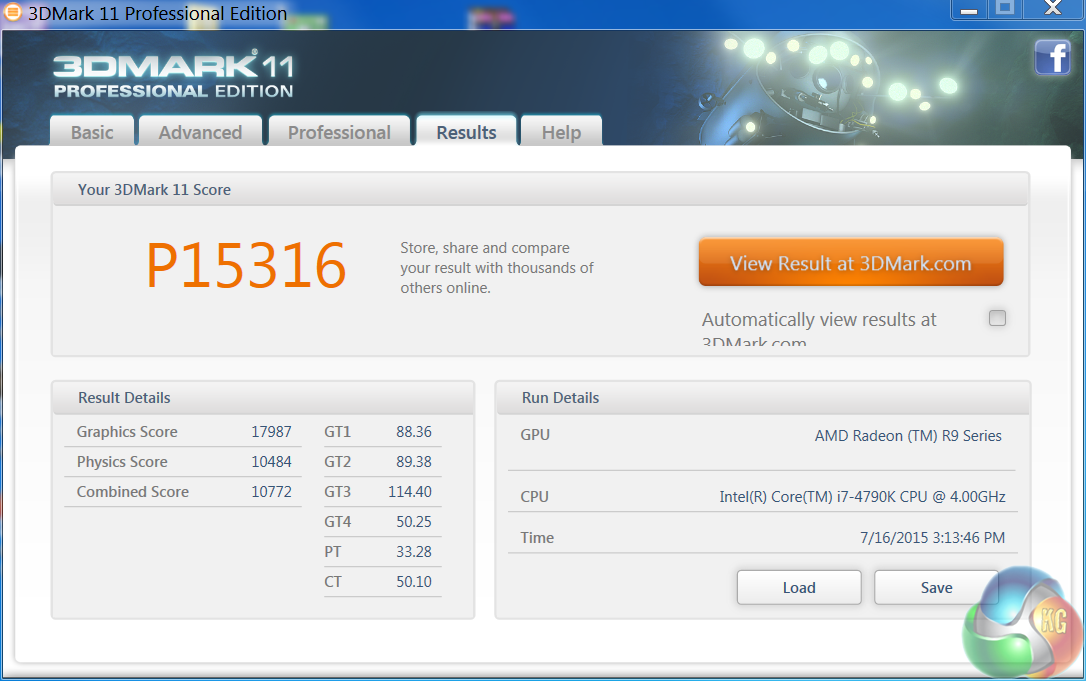The height and width of the screenshot is (681, 1086).
Task: Select the P15316 overall score
Action: tap(246, 265)
